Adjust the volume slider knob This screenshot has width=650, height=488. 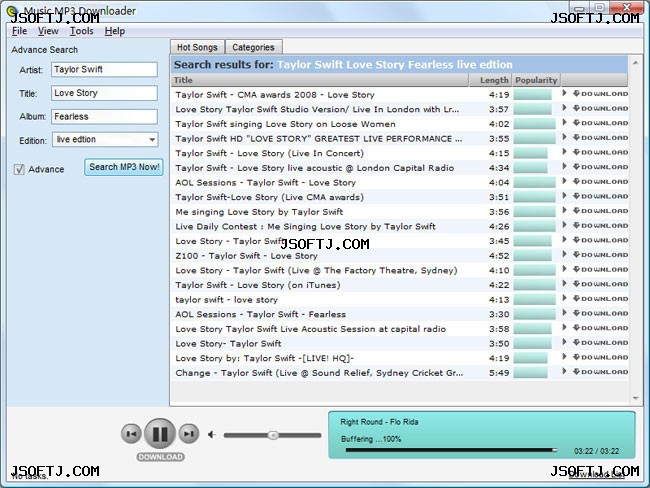[273, 435]
